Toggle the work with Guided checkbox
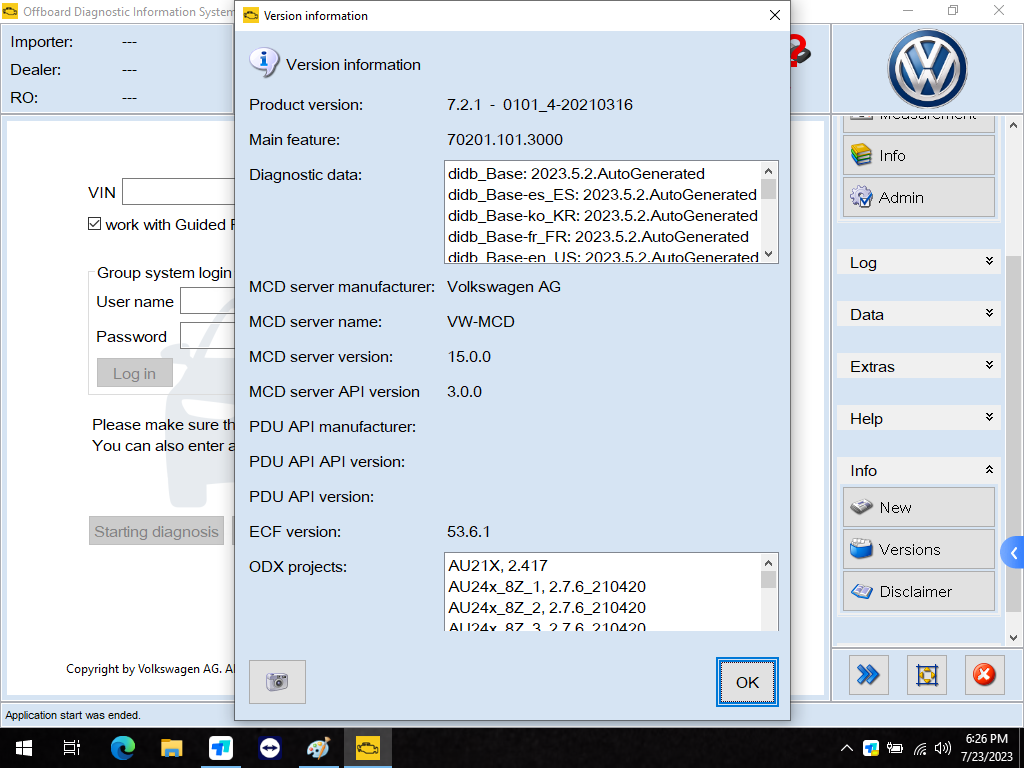 pos(95,224)
